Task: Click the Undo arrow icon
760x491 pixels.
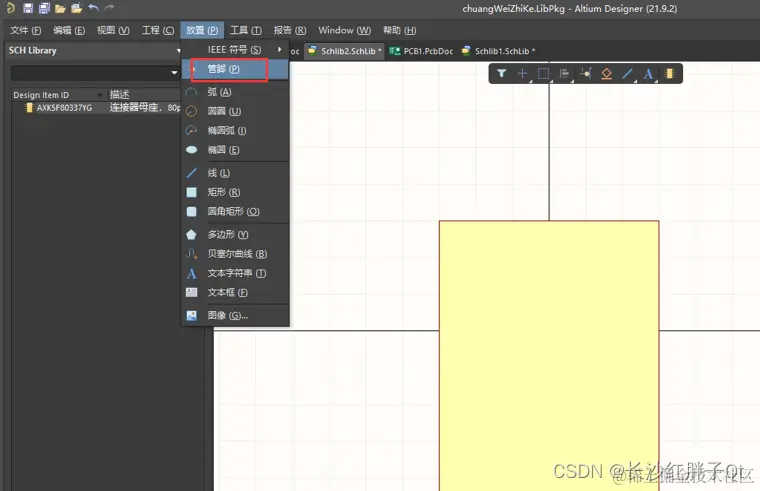Action: pyautogui.click(x=94, y=8)
